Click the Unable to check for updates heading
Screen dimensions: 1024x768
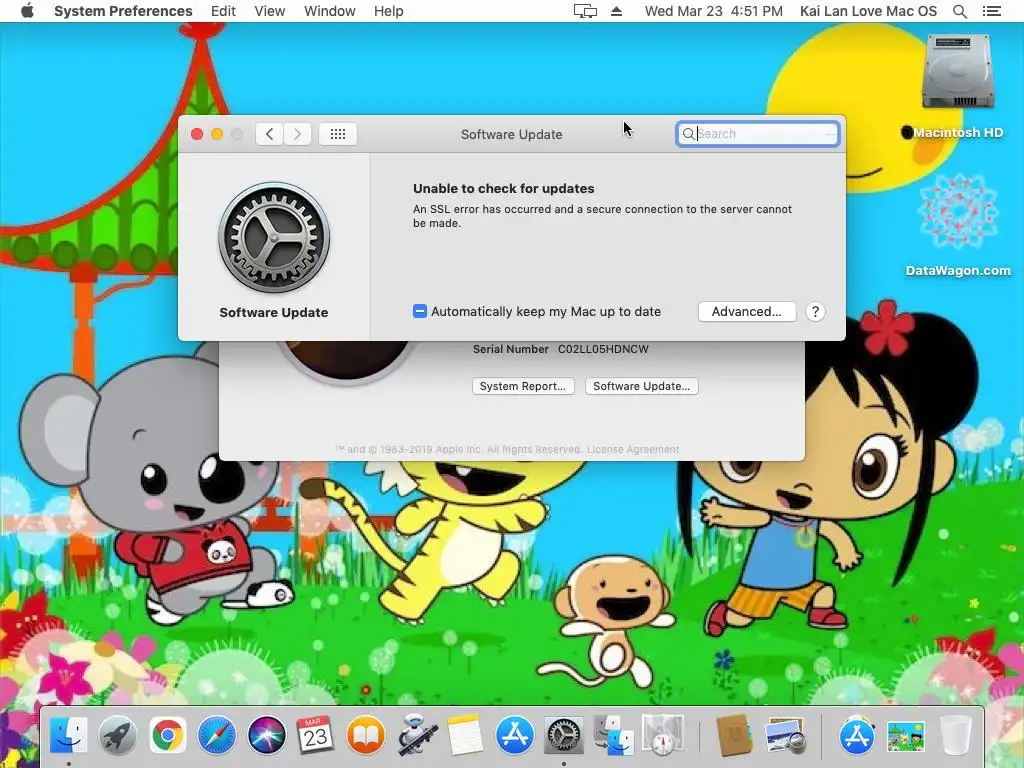coord(504,189)
